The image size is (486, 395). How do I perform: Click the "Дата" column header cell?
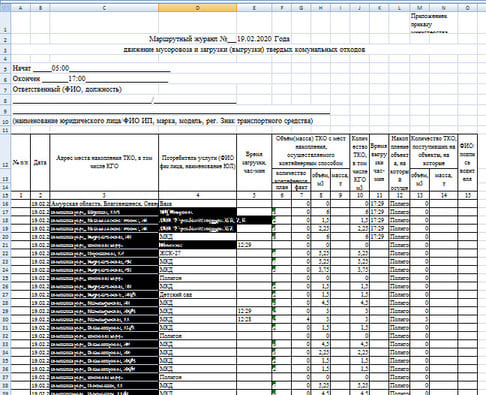40,163
